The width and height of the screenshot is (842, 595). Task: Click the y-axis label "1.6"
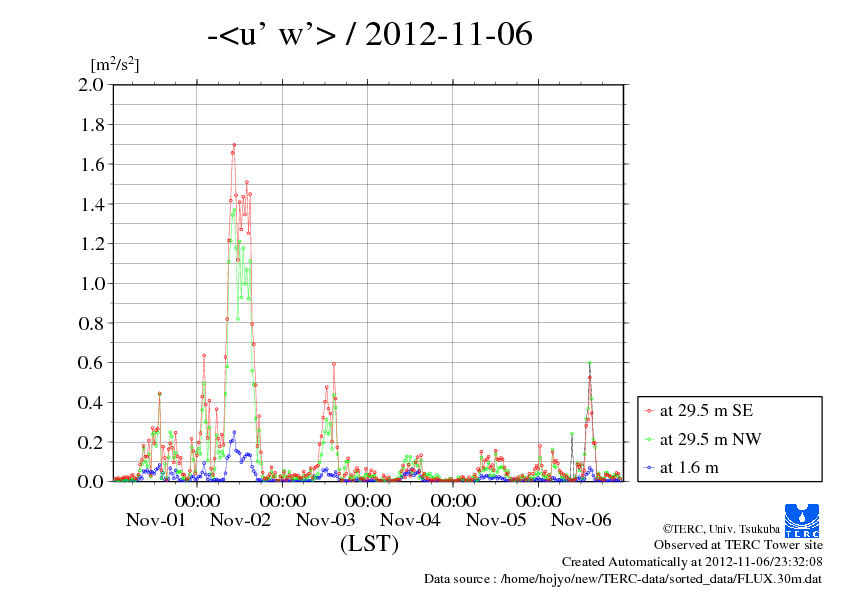92,164
